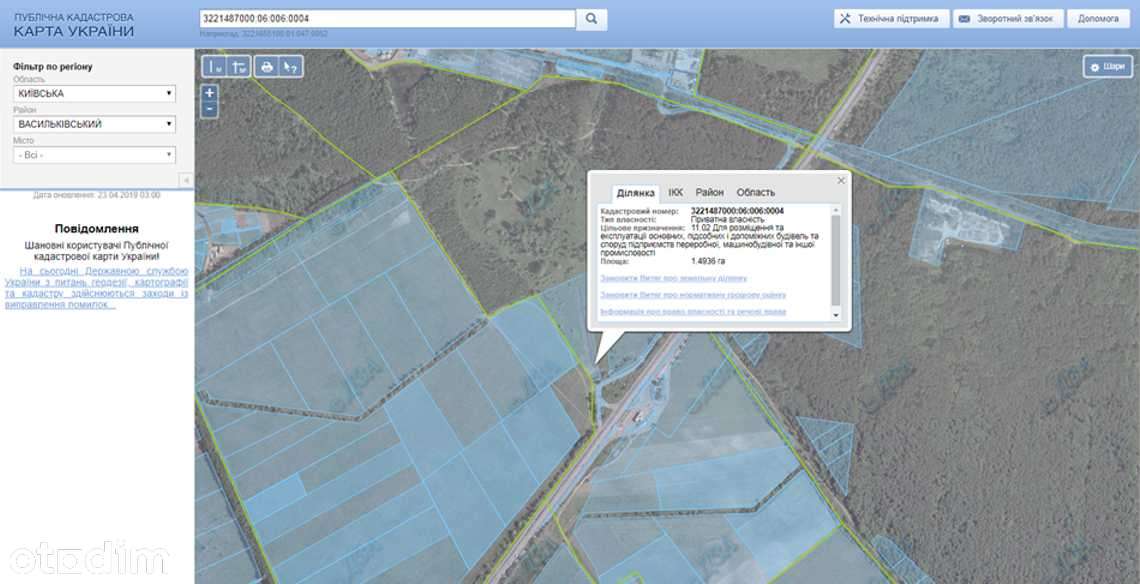Open link to order normative valuation extract
The width and height of the screenshot is (1140, 584).
693,295
